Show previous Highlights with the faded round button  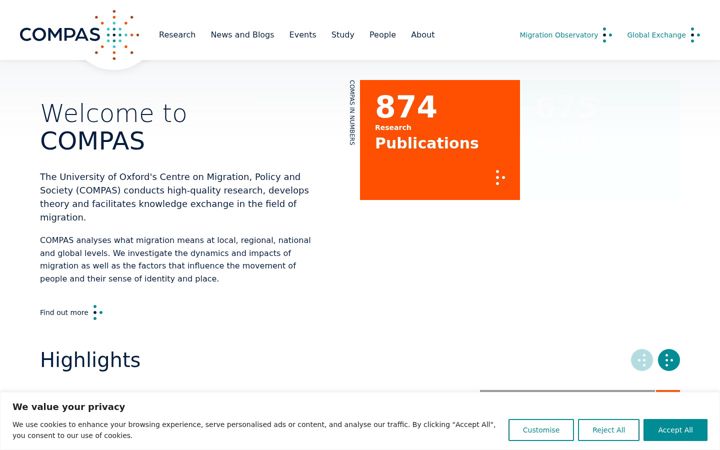coord(642,360)
